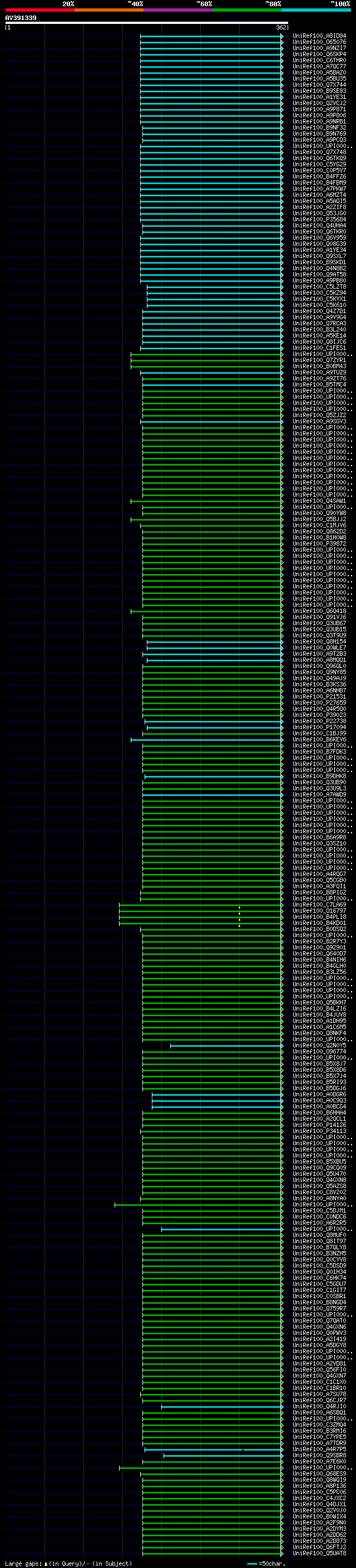Select the UniRef100_Q01H34 label
This screenshot has width=356, height=1568.
[319, 1272]
